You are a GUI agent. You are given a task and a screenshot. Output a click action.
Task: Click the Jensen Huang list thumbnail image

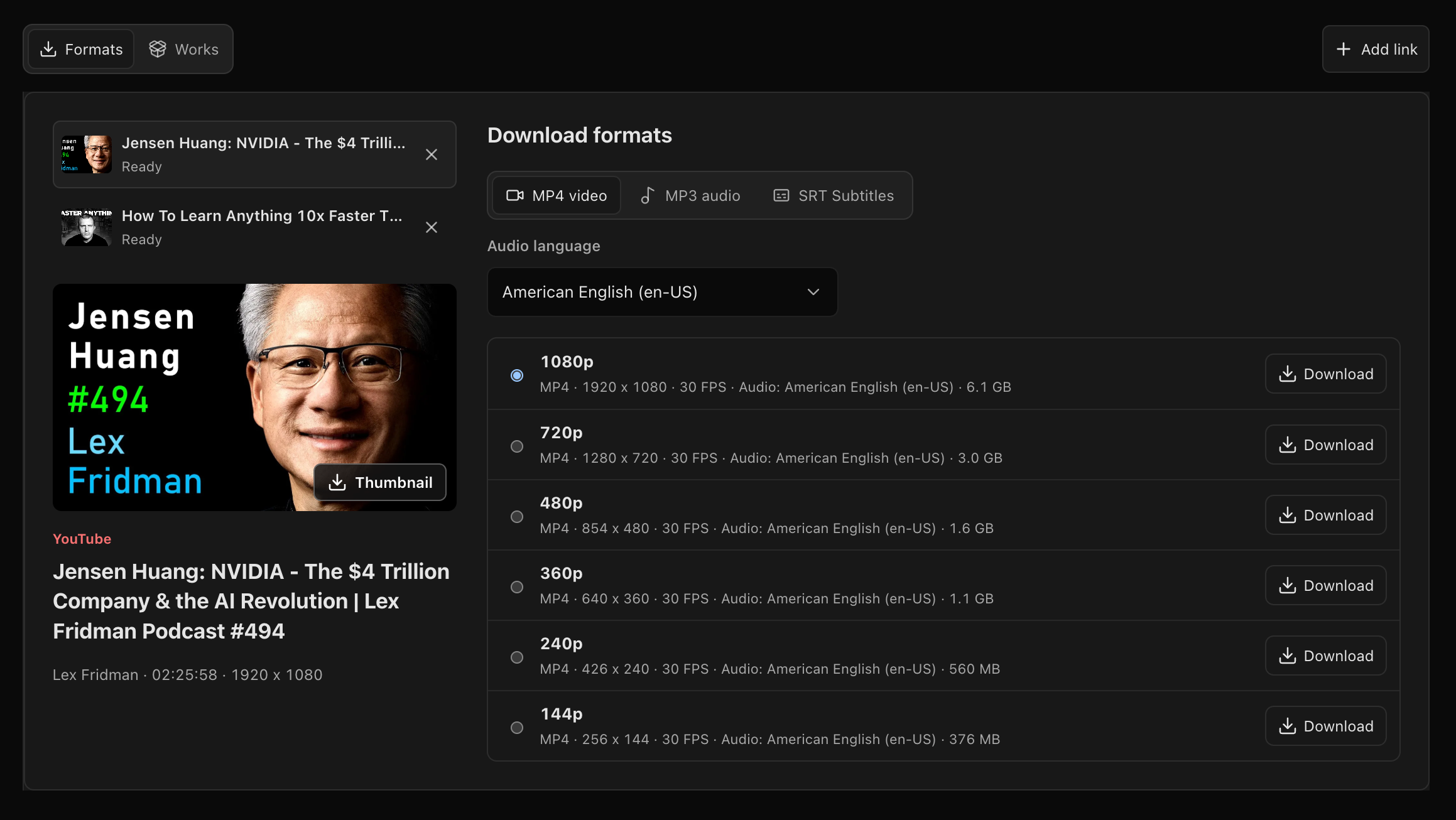87,154
